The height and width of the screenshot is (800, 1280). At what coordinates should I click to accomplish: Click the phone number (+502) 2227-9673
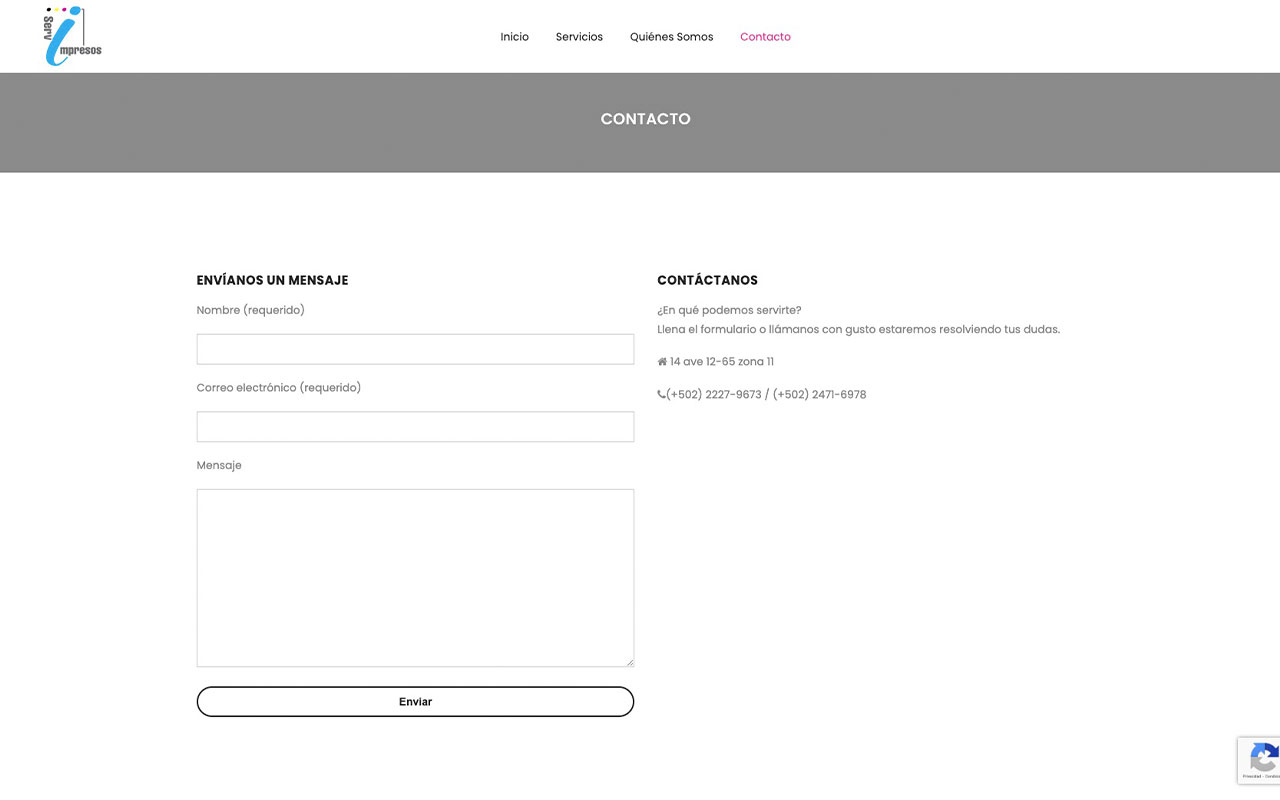click(x=714, y=395)
